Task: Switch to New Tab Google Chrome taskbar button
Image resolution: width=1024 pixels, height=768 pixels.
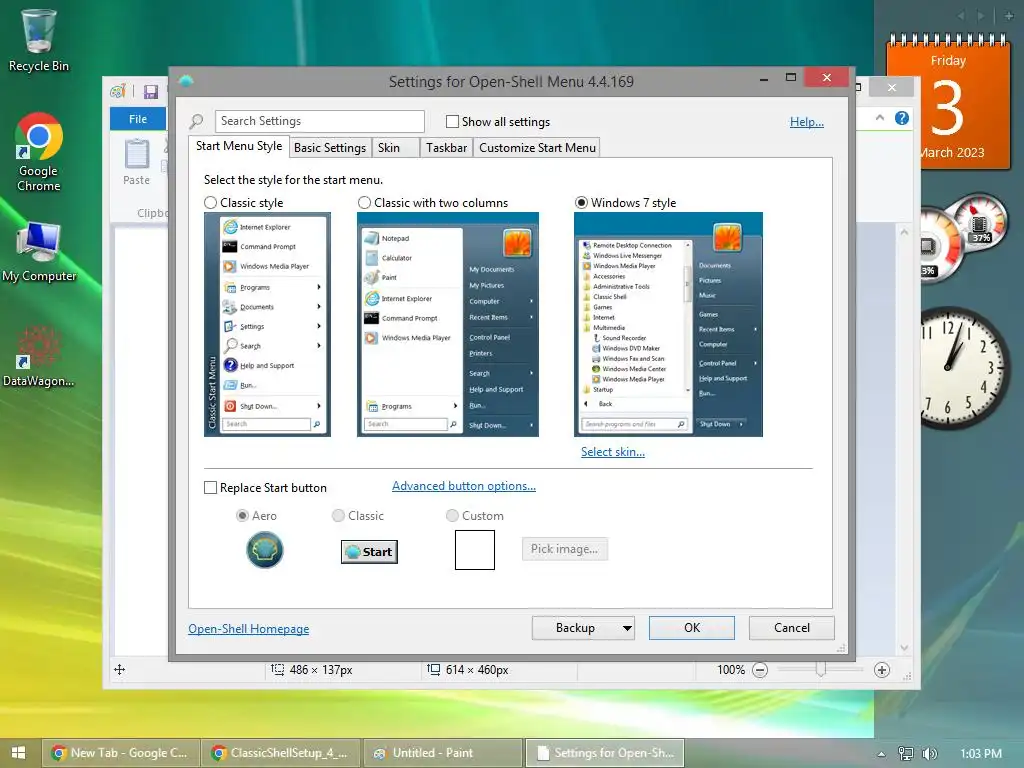Action: (121, 753)
